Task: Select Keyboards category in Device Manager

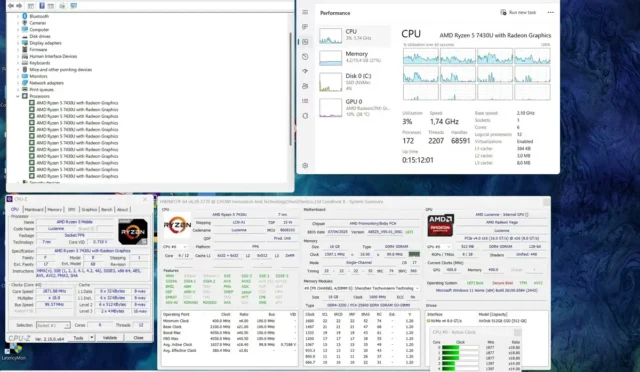Action: 40,63
